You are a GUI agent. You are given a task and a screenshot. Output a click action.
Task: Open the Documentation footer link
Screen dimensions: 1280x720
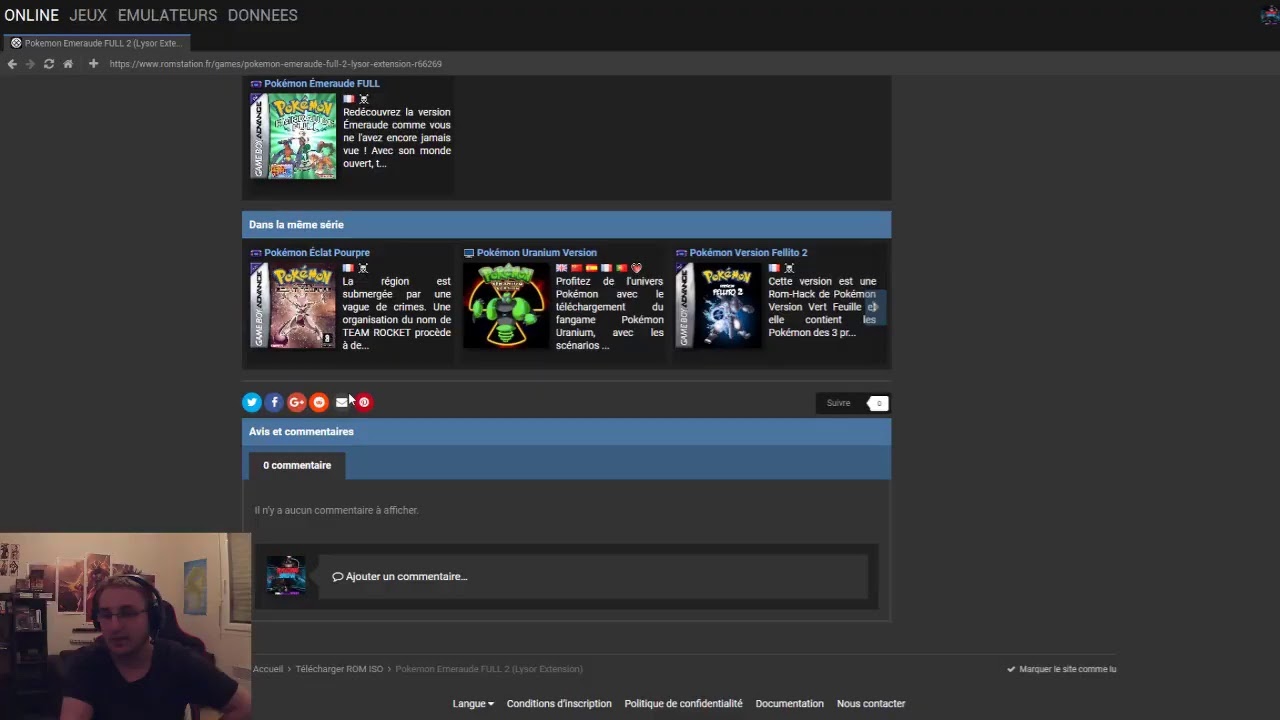pos(789,704)
